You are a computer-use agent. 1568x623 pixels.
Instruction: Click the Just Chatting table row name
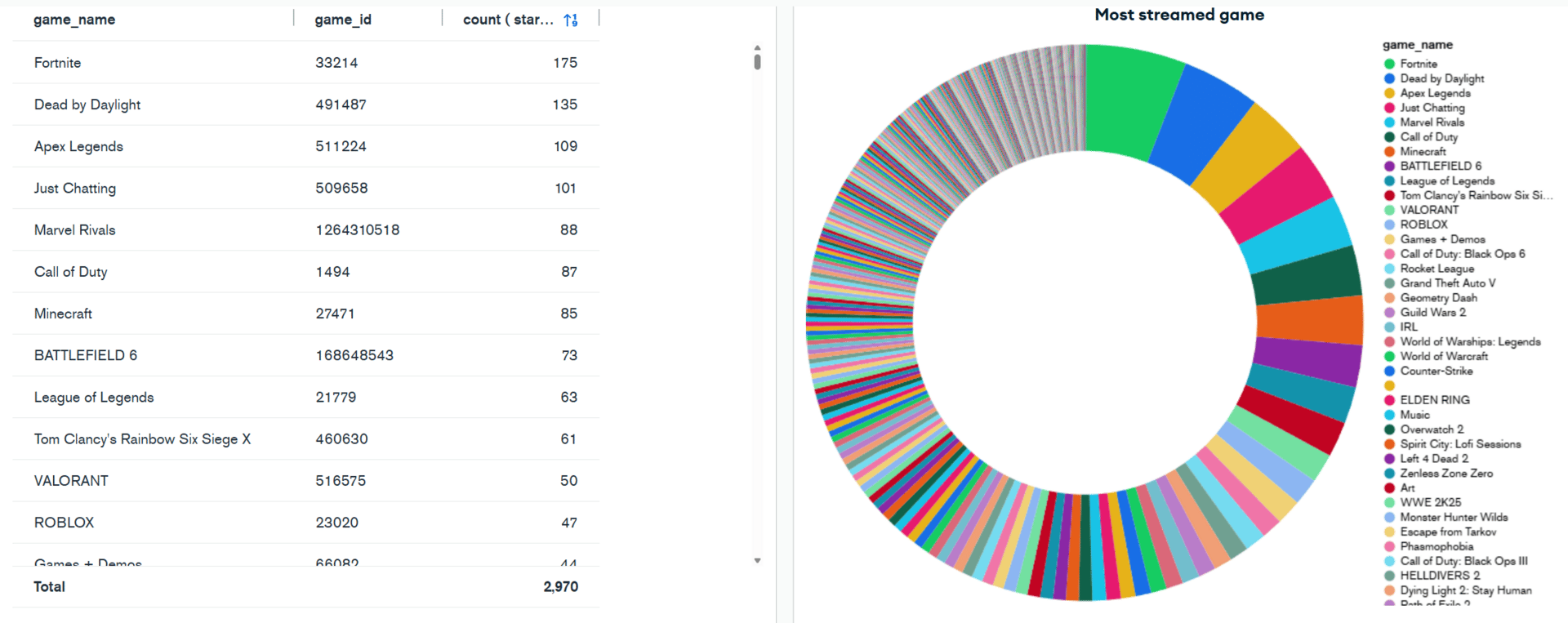75,188
